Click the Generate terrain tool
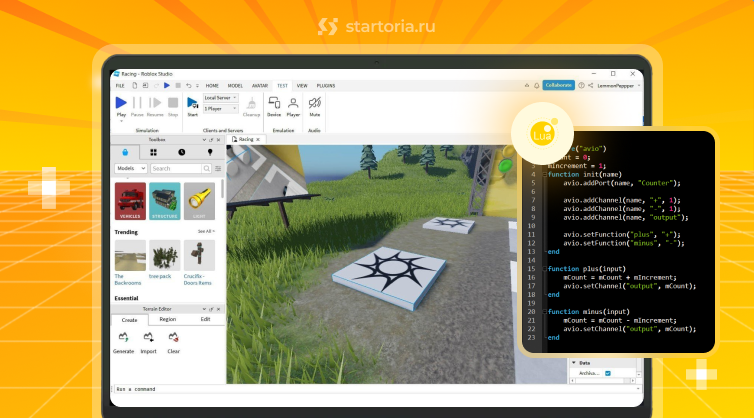This screenshot has width=754, height=418. pos(123,342)
